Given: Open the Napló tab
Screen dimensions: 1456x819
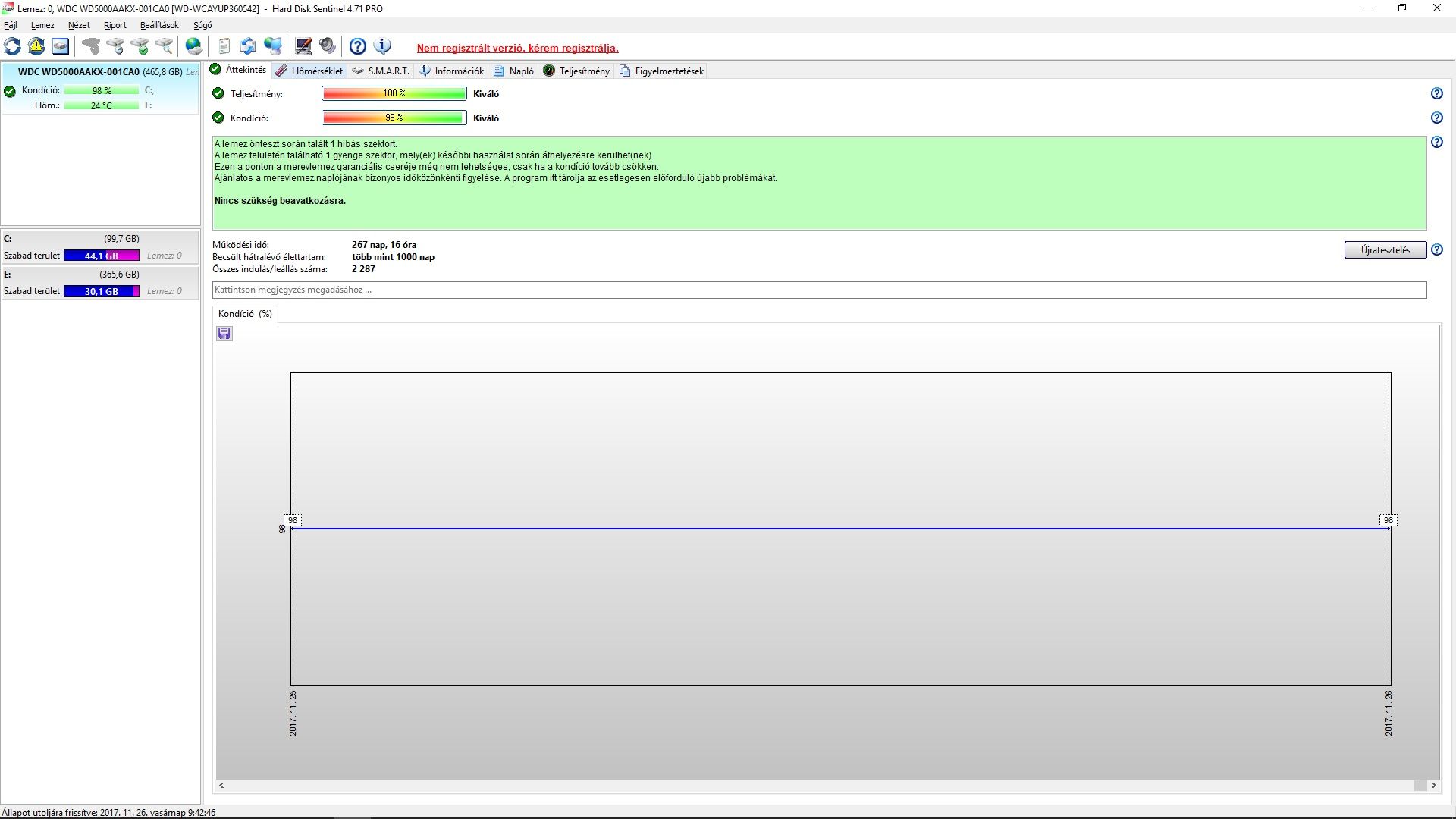Looking at the screenshot, I should (514, 71).
